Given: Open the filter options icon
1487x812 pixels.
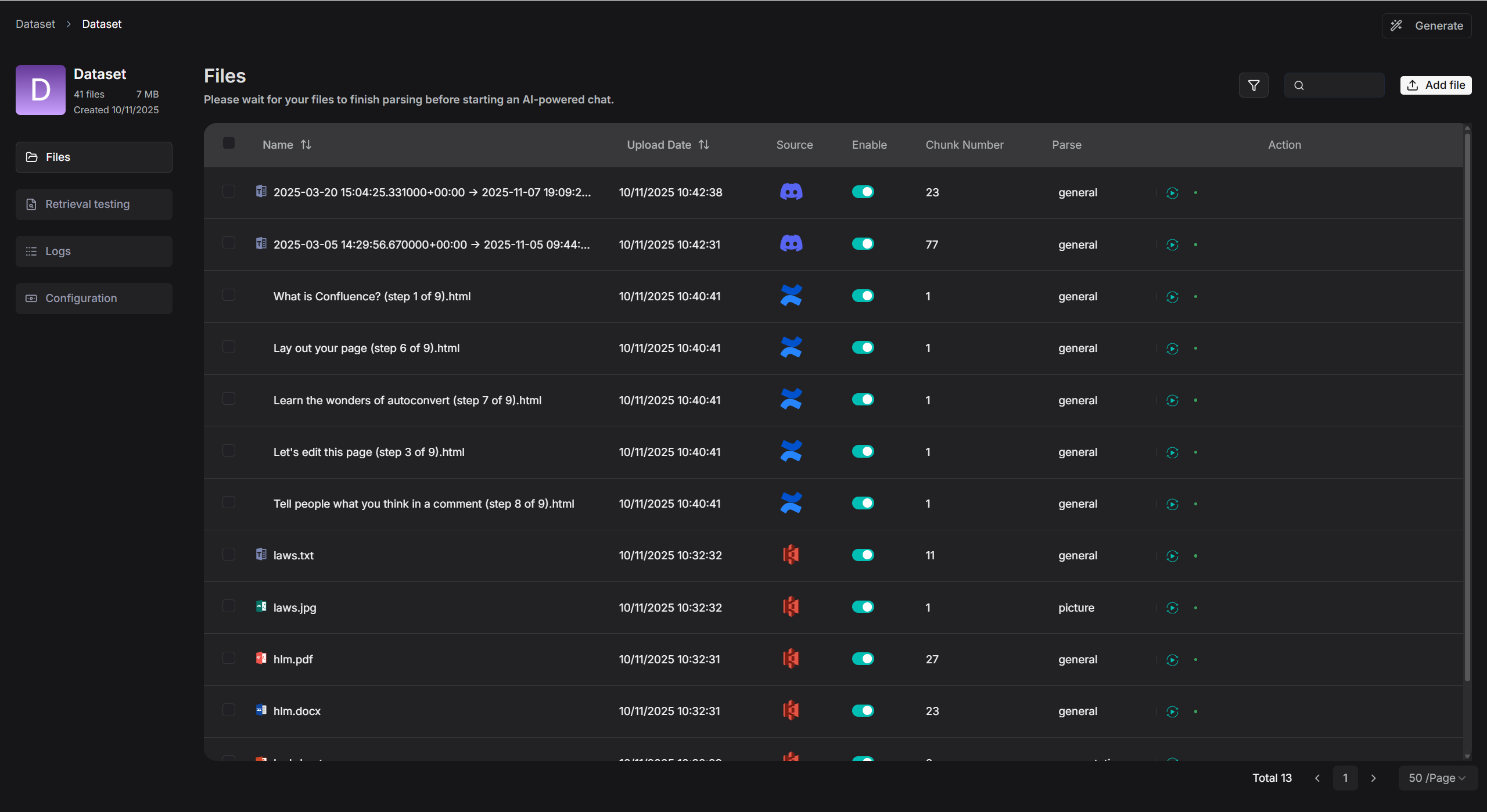Looking at the screenshot, I should coord(1253,85).
